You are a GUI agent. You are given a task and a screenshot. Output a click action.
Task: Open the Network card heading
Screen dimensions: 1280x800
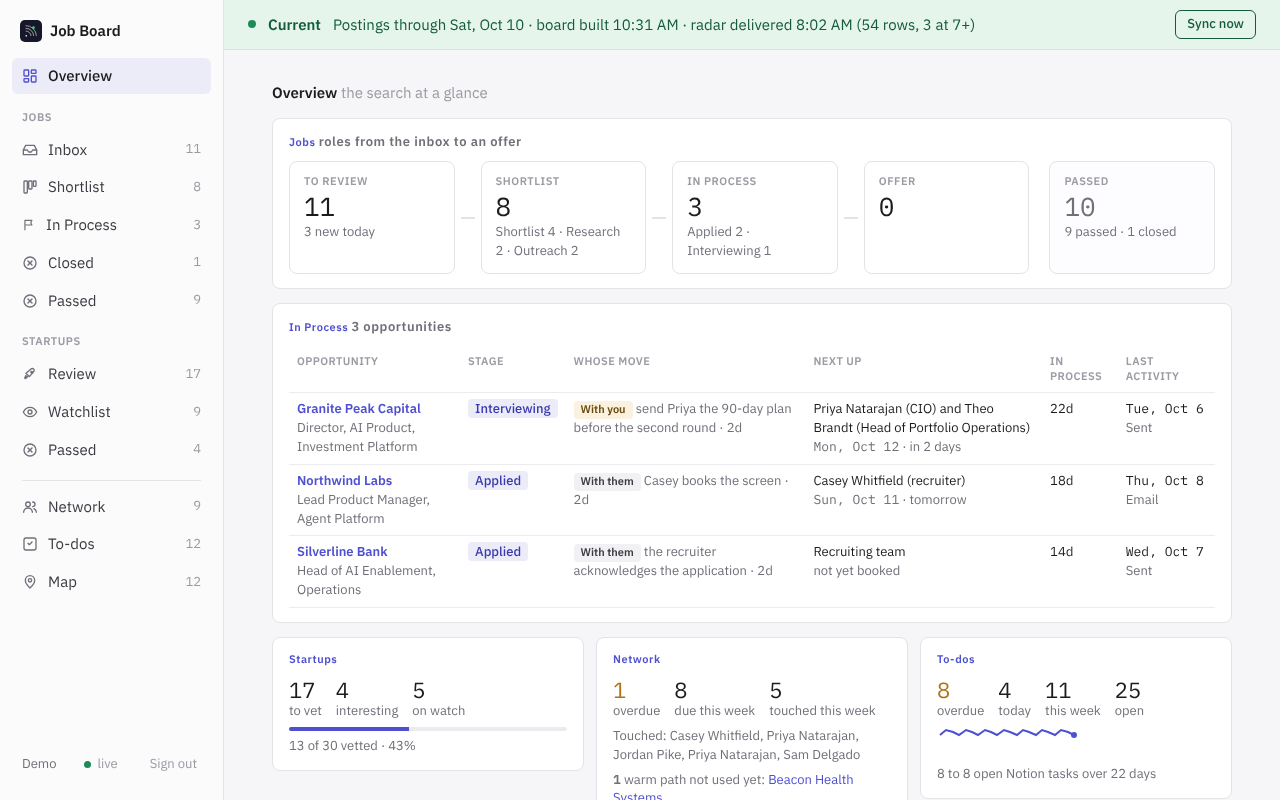637,659
